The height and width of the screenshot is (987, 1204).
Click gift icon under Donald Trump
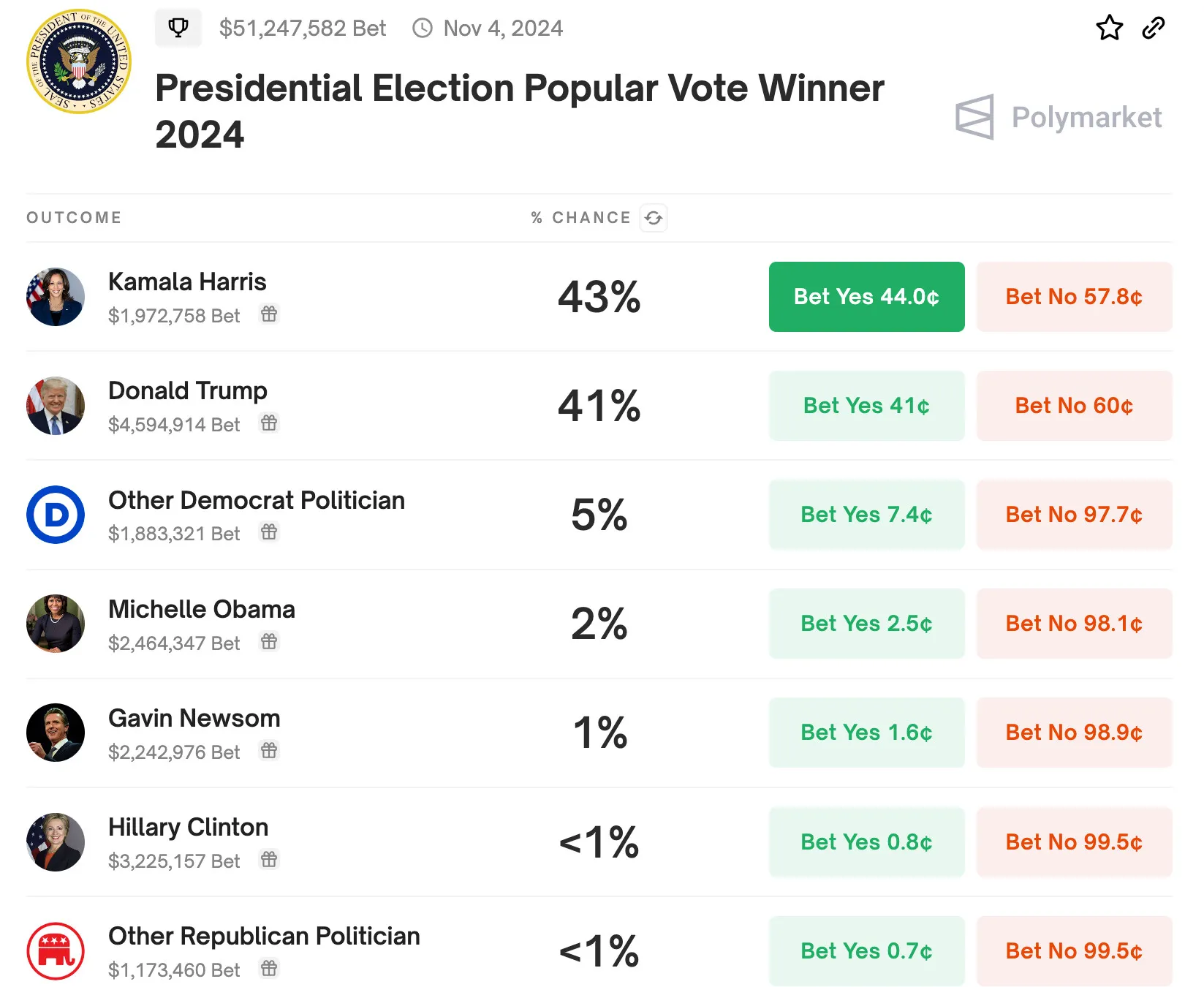pos(269,423)
